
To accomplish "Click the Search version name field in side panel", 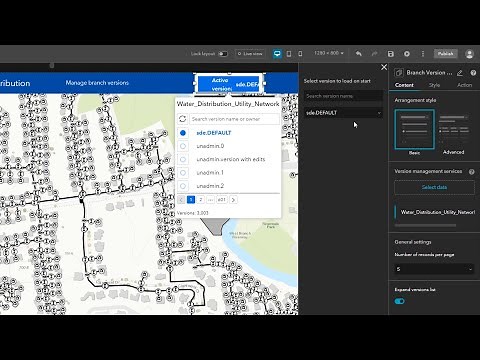I will tap(343, 96).
